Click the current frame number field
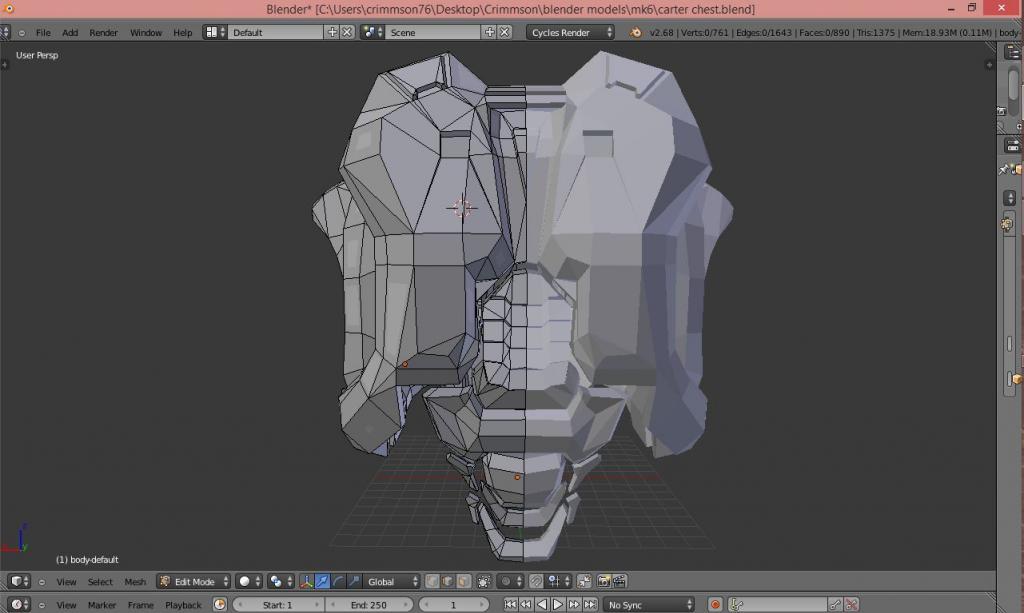The image size is (1024, 613). click(x=453, y=605)
